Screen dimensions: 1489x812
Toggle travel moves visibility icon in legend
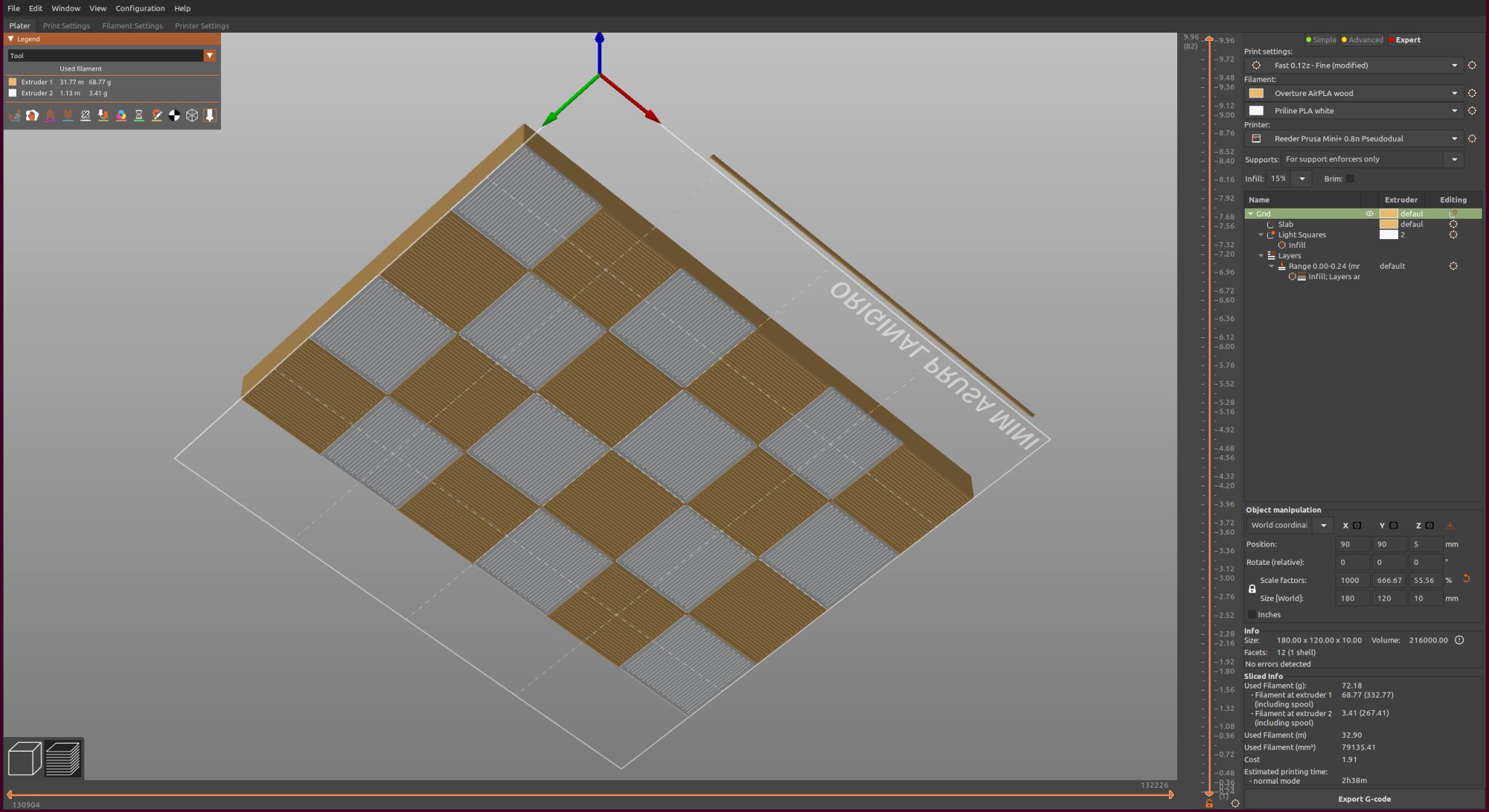point(15,116)
